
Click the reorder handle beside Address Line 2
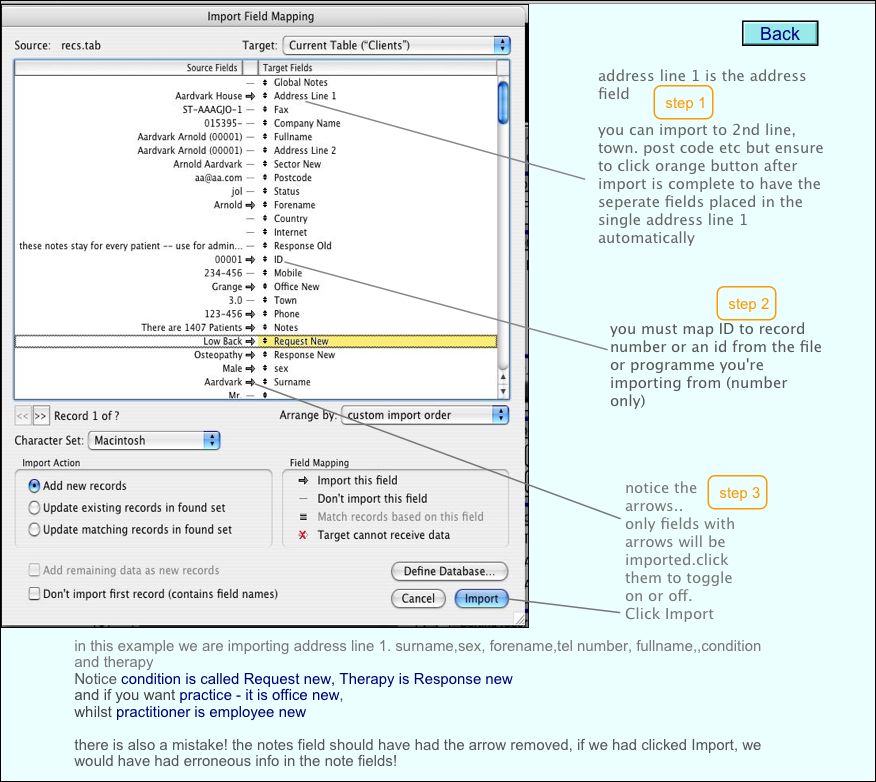(265, 150)
